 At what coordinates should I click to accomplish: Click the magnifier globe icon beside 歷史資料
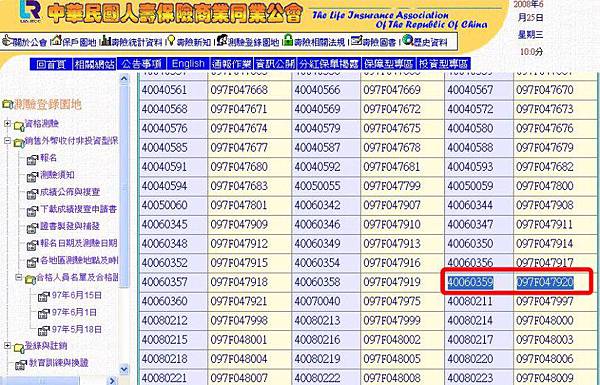pos(408,40)
